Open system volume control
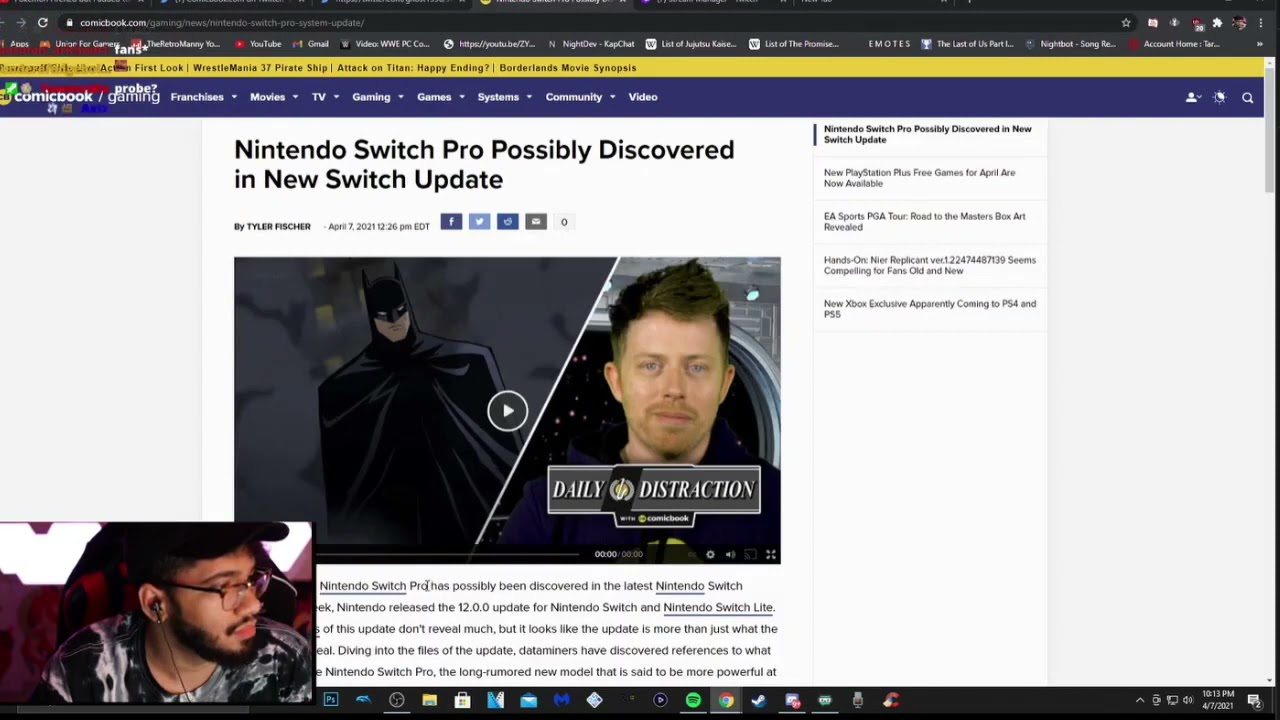 (x=1188, y=700)
